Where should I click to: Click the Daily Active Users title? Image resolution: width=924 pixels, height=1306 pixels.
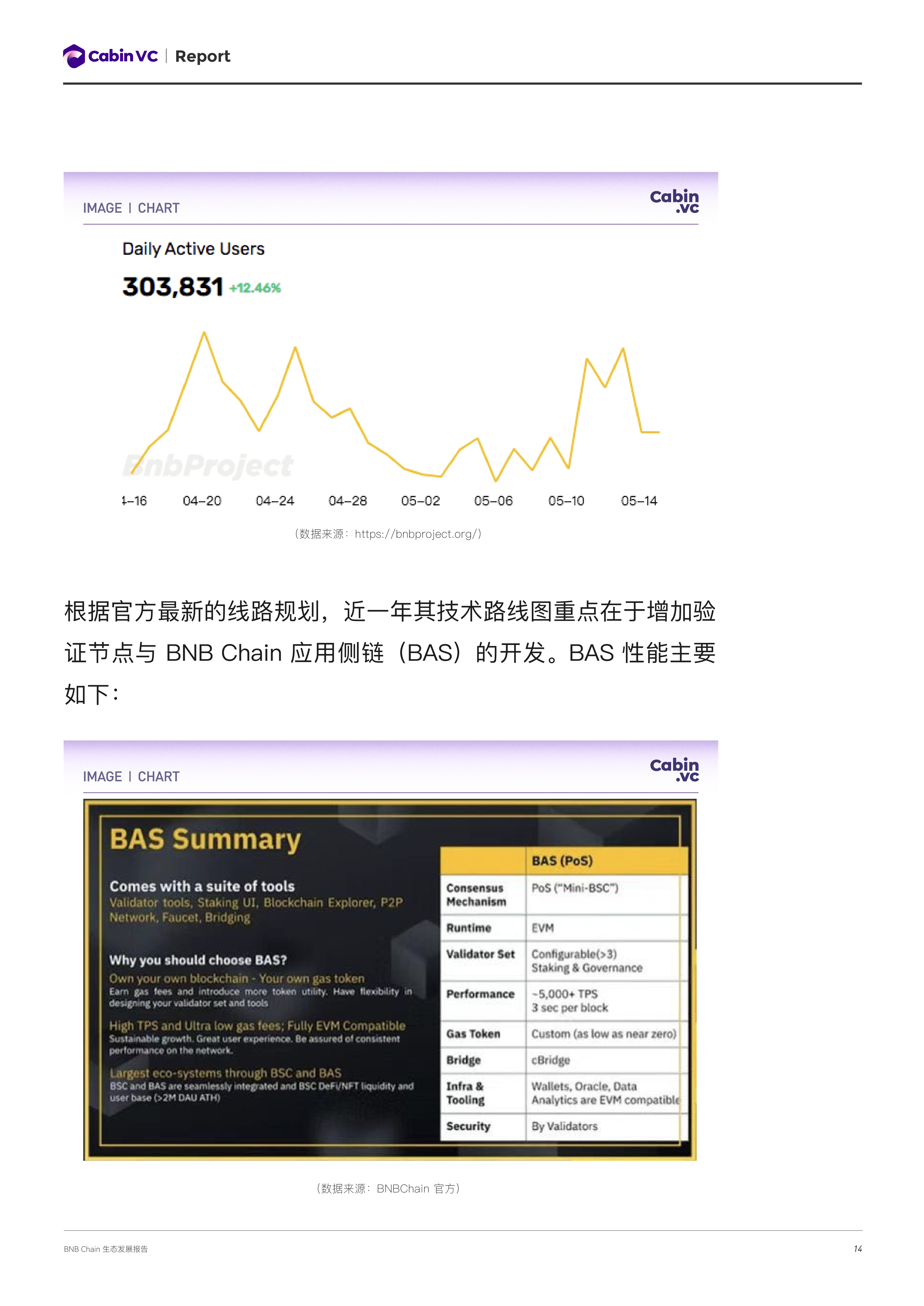coord(193,249)
